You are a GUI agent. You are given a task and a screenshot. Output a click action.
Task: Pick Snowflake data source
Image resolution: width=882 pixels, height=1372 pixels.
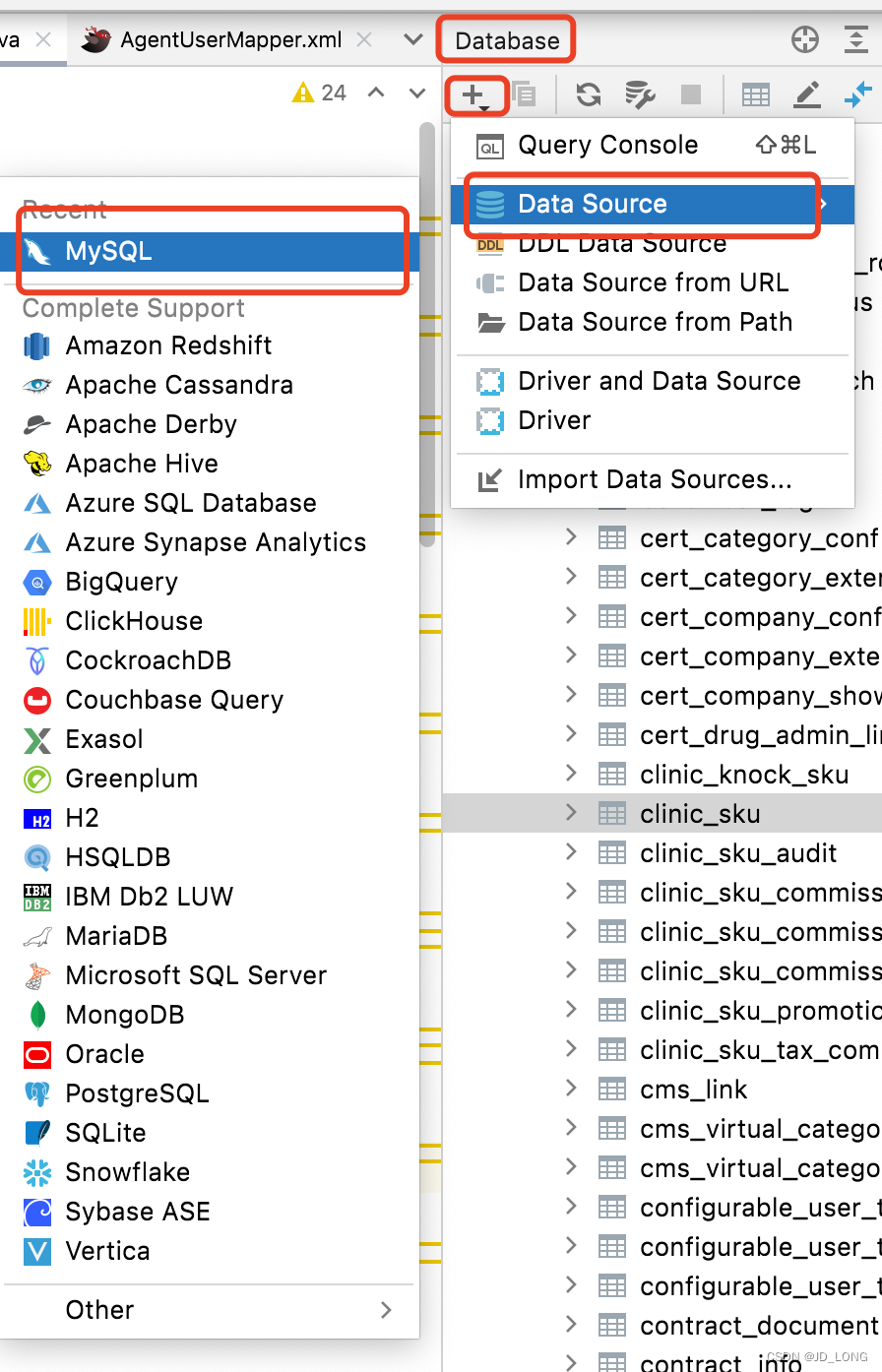tap(210, 1172)
